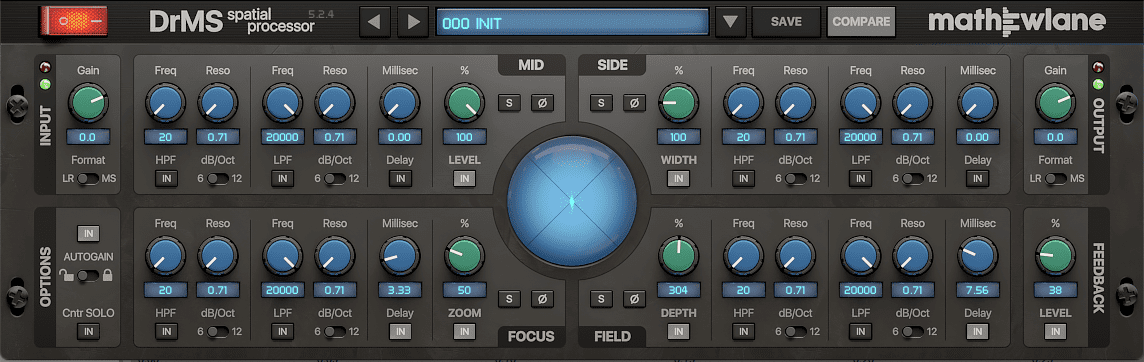Click the 000 INIT preset display
This screenshot has height=362, width=1144.
573,22
